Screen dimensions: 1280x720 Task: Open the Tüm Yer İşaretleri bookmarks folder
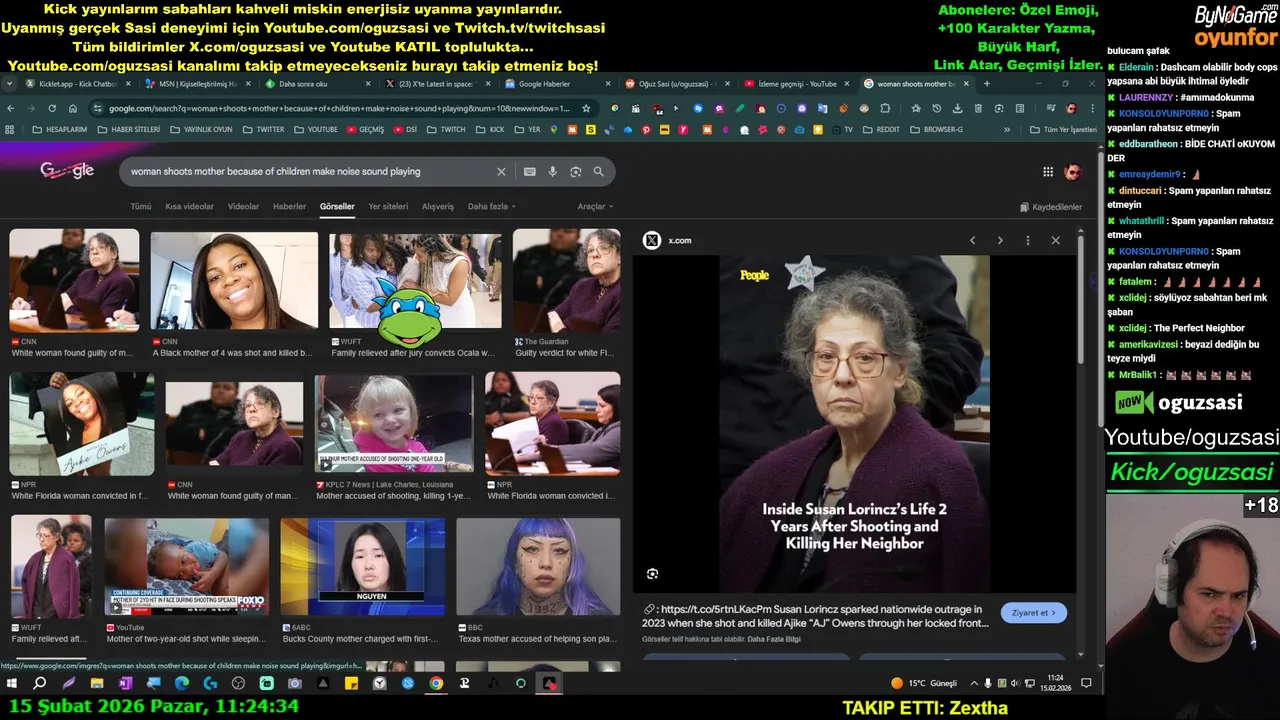[1064, 130]
